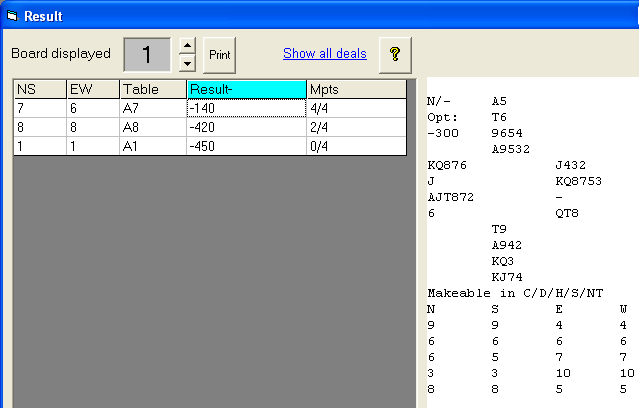Click West's spade holding KQ876
This screenshot has width=639, height=408.
tap(447, 165)
